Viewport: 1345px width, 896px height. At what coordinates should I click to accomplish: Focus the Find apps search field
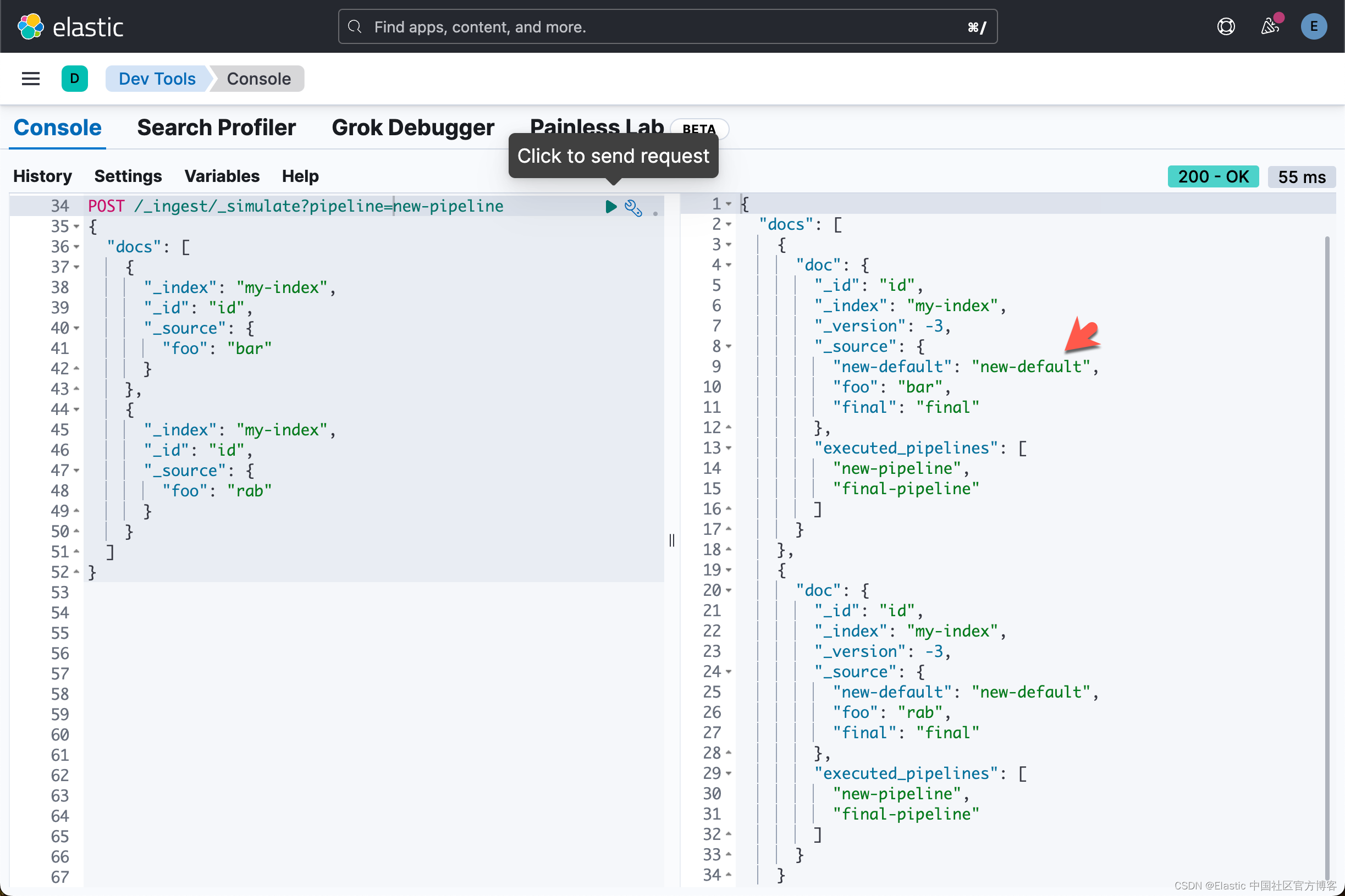tap(667, 27)
